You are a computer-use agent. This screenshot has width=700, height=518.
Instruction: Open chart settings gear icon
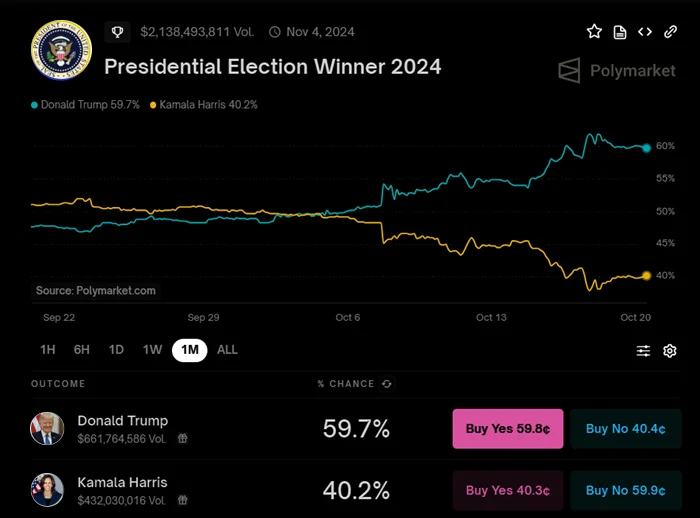(670, 351)
